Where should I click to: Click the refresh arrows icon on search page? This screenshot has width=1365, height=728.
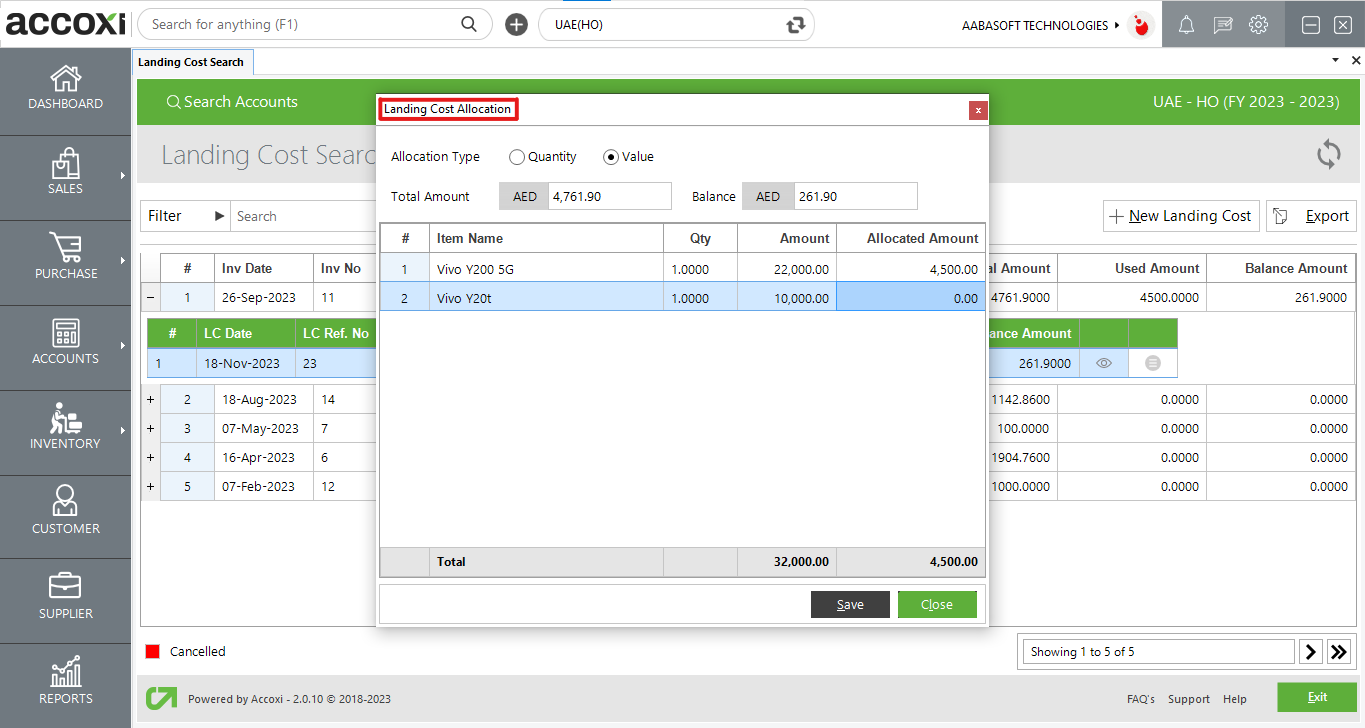[x=1329, y=154]
